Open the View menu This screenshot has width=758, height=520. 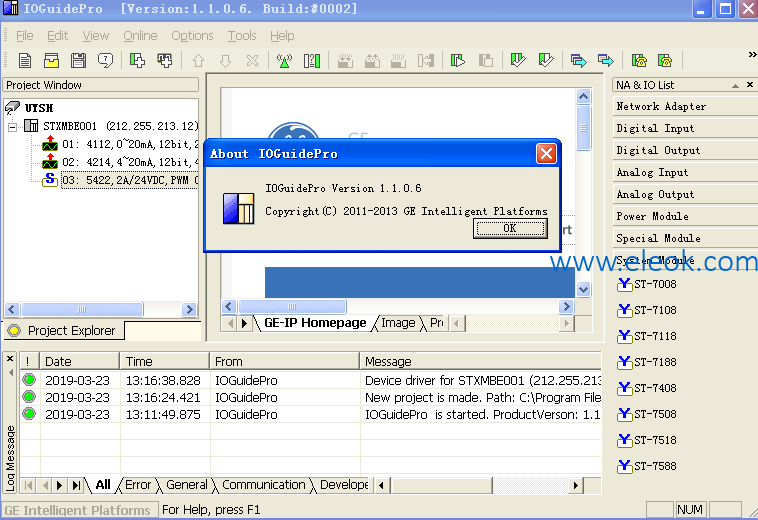coord(96,36)
